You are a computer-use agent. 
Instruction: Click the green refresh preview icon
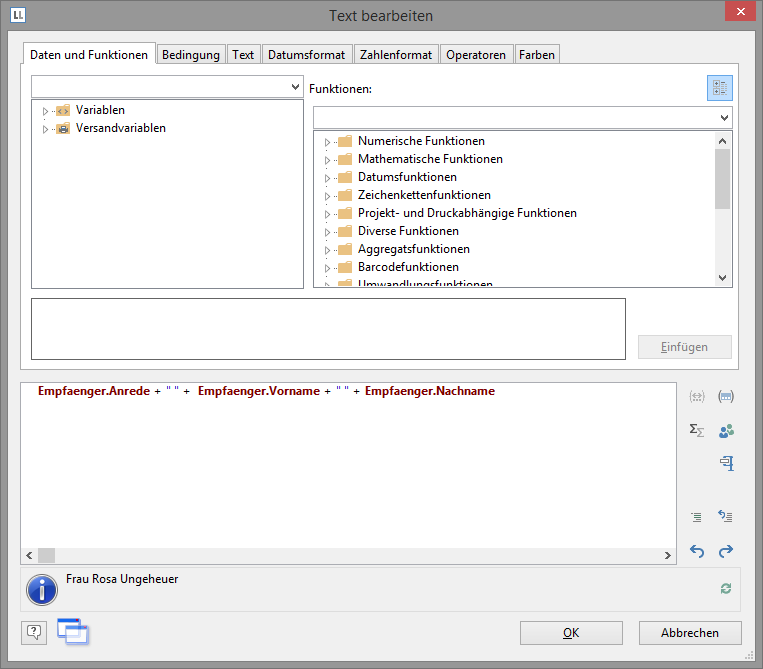click(726, 589)
